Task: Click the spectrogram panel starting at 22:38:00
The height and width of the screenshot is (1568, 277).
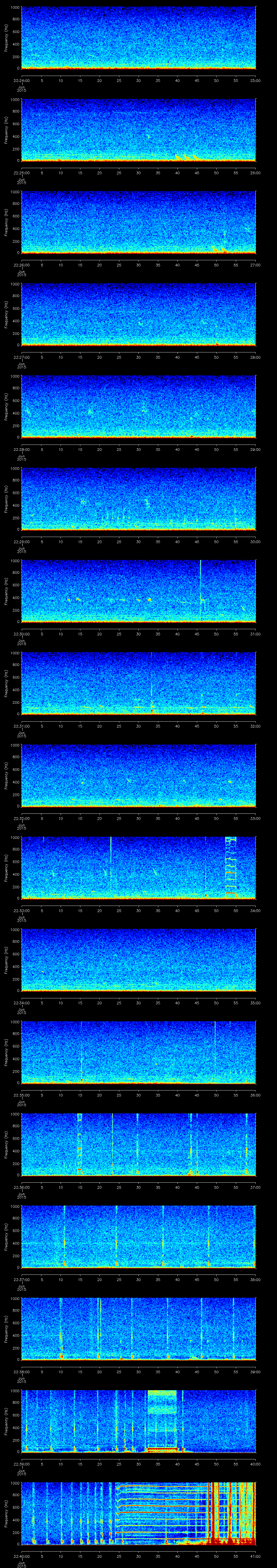Action: (x=139, y=1329)
